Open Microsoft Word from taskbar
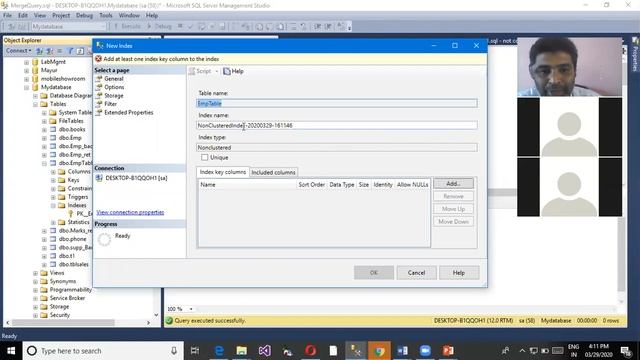 click(402, 351)
